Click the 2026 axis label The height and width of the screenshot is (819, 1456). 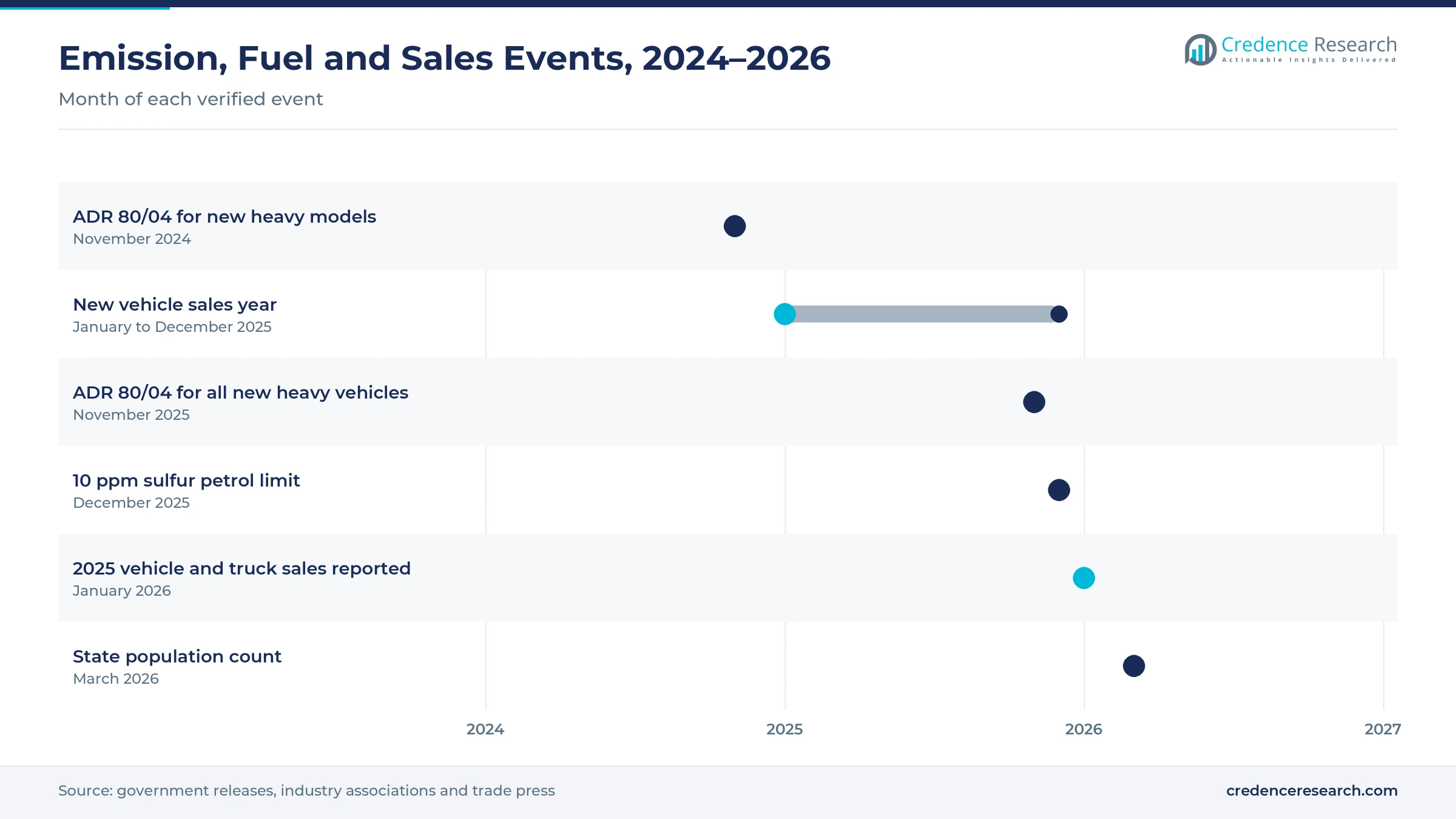pos(1084,729)
